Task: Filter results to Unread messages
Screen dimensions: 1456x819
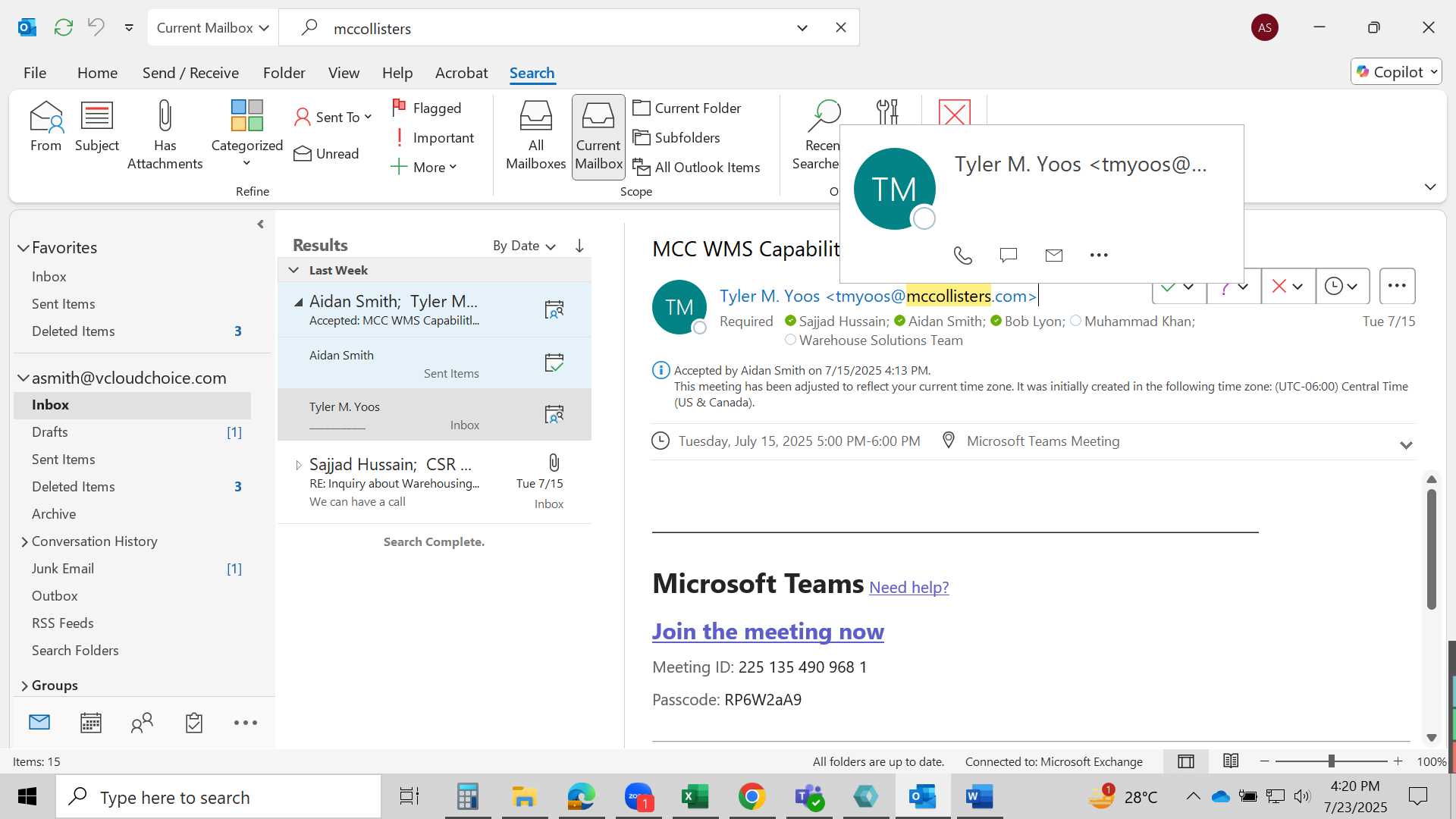Action: coord(326,153)
